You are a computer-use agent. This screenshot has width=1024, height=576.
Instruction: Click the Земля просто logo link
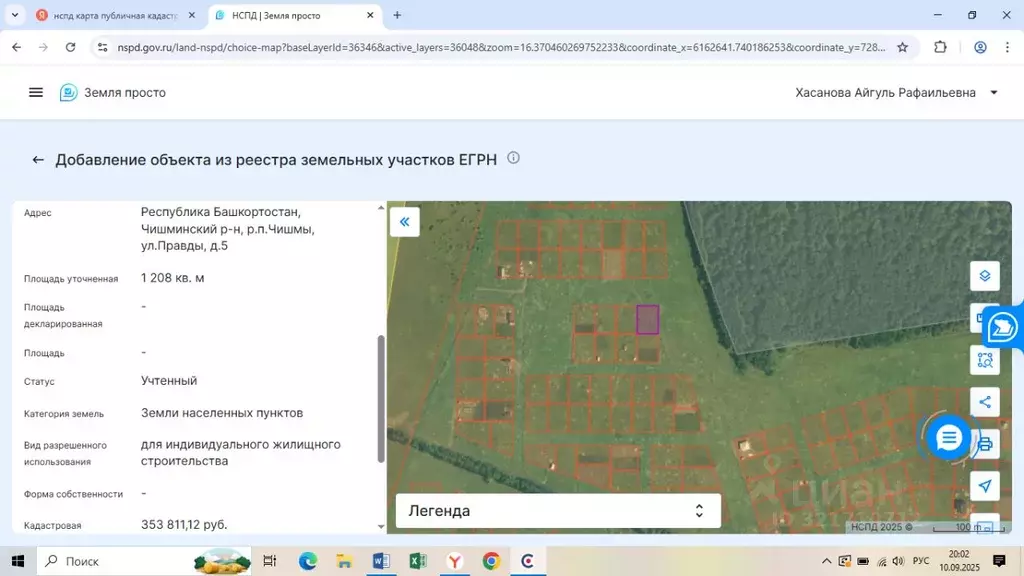[x=113, y=92]
